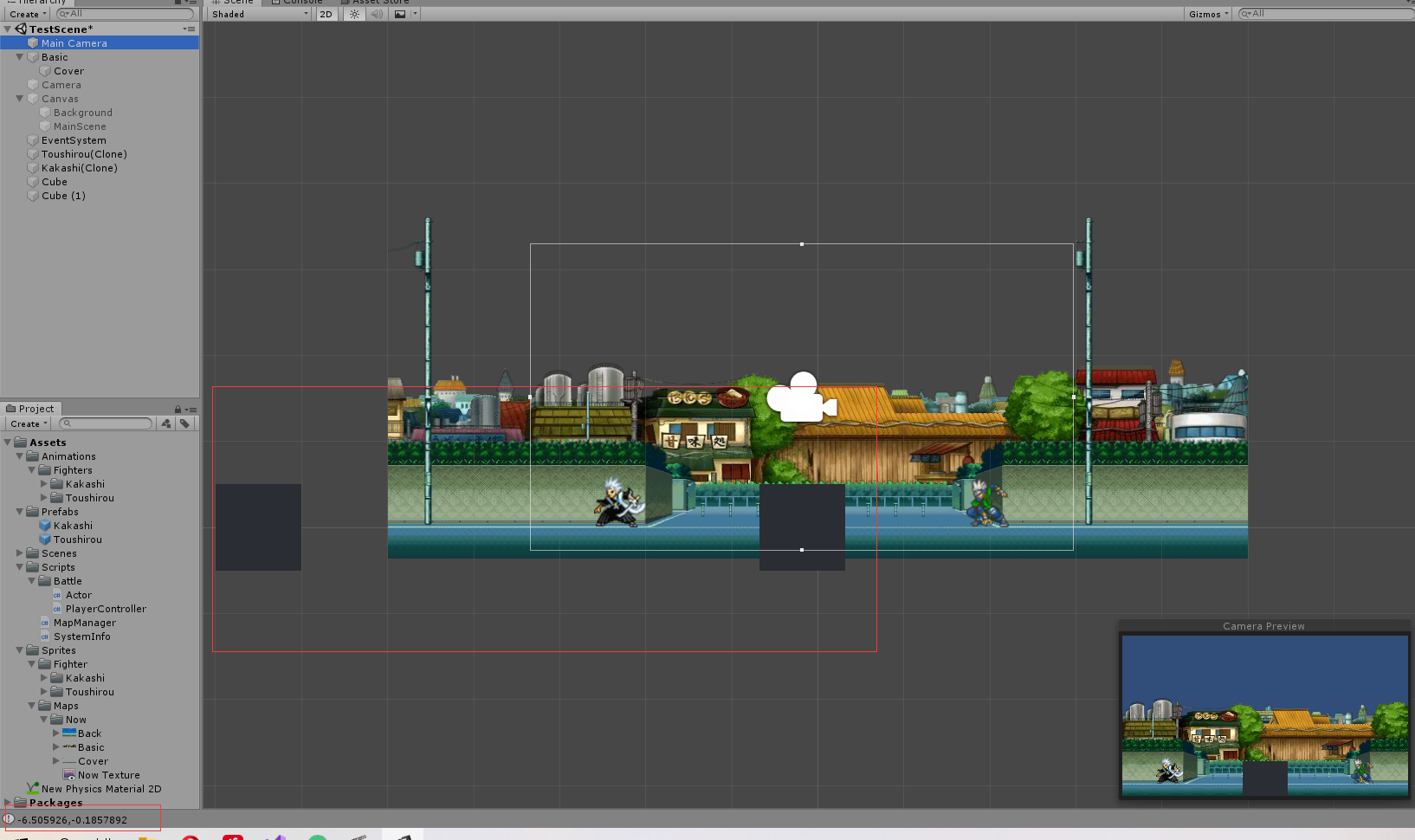1415x840 pixels.
Task: Focus the Hierarchy search field
Action: [x=124, y=14]
